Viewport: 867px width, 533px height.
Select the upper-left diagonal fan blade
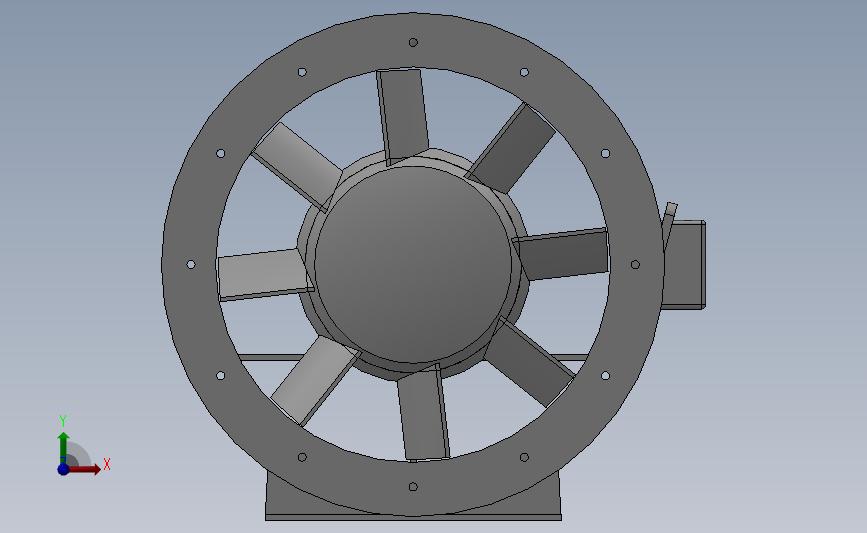pos(297,166)
